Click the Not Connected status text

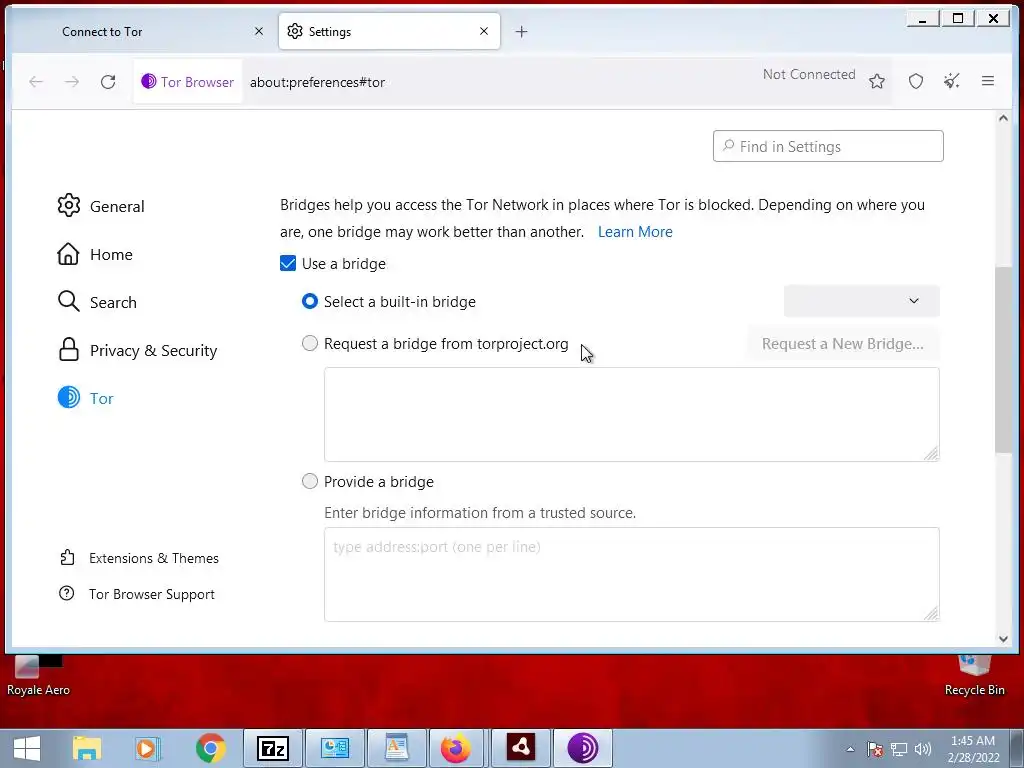(x=809, y=74)
